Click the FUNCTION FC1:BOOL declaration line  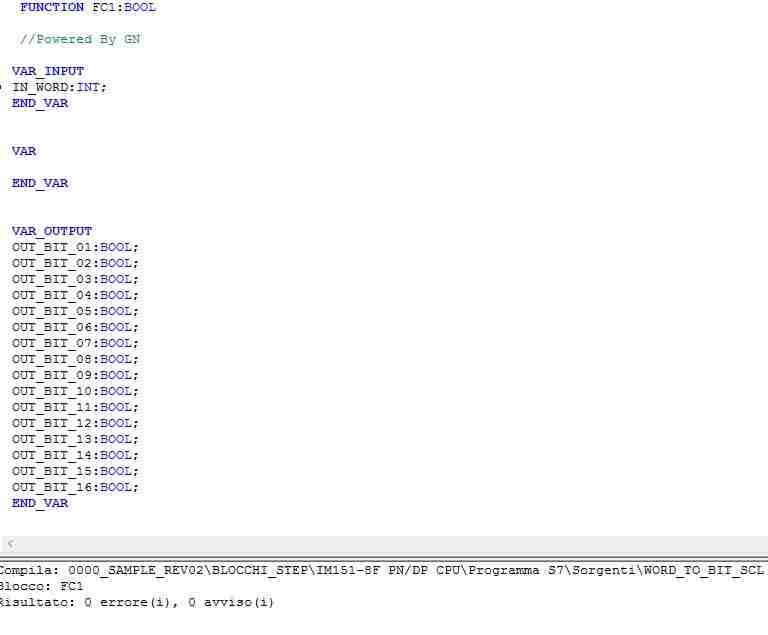[x=88, y=7]
